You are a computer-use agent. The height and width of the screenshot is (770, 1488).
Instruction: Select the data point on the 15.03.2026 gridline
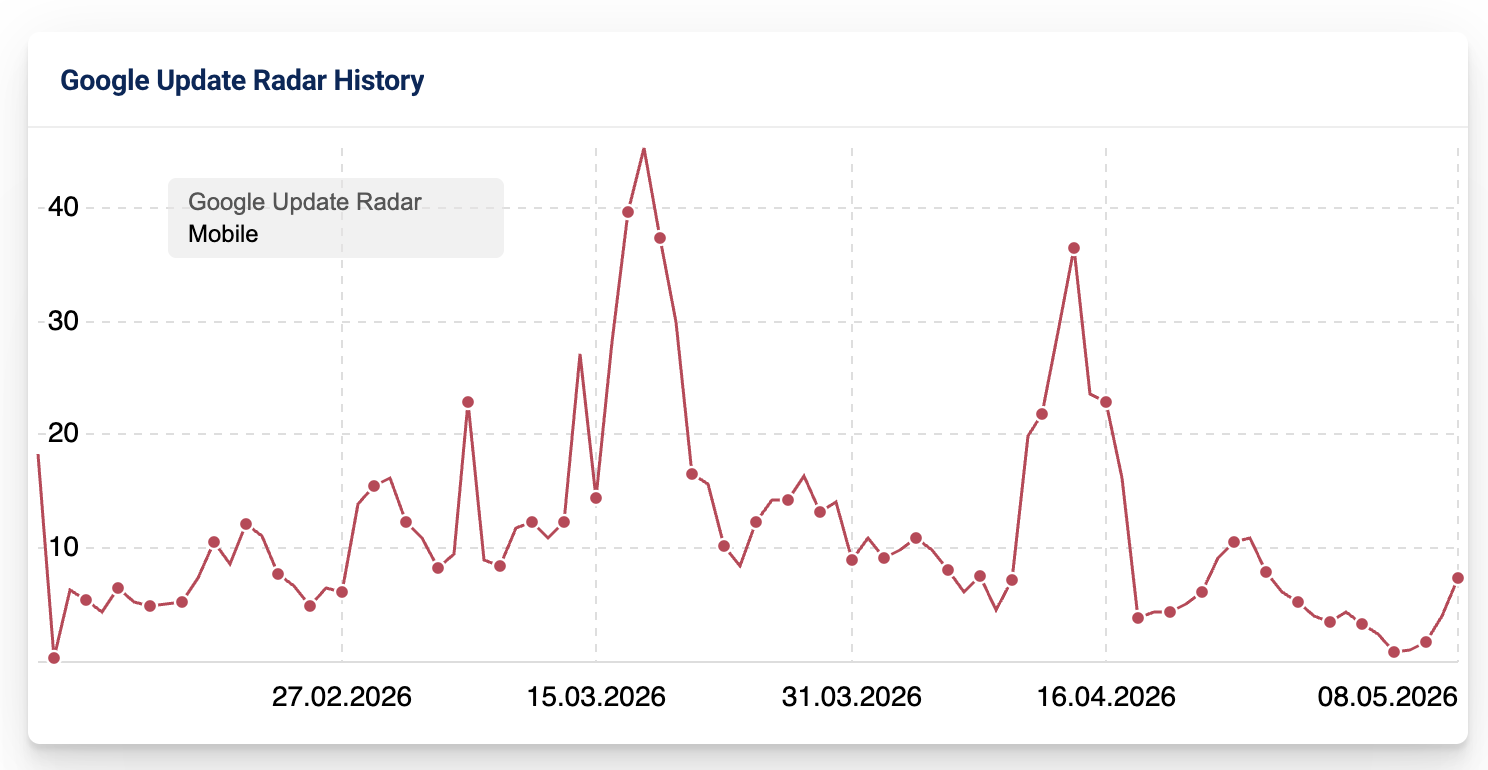coord(596,498)
